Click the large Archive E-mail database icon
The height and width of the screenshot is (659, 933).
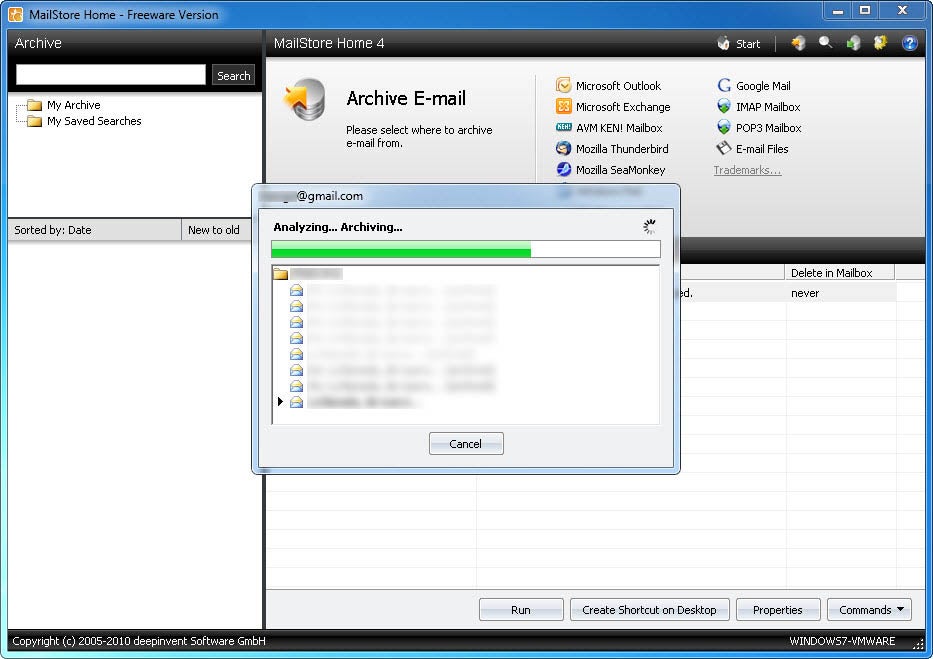click(x=305, y=99)
